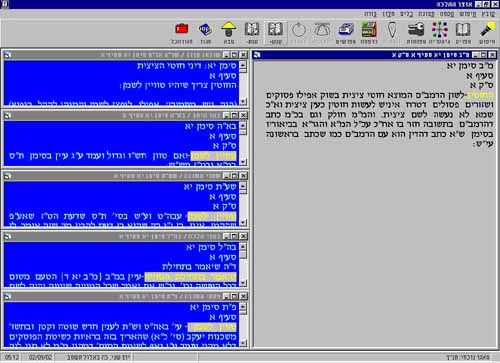Click the yellow flashlight search icon
This screenshot has height=363, width=500.
487,30
